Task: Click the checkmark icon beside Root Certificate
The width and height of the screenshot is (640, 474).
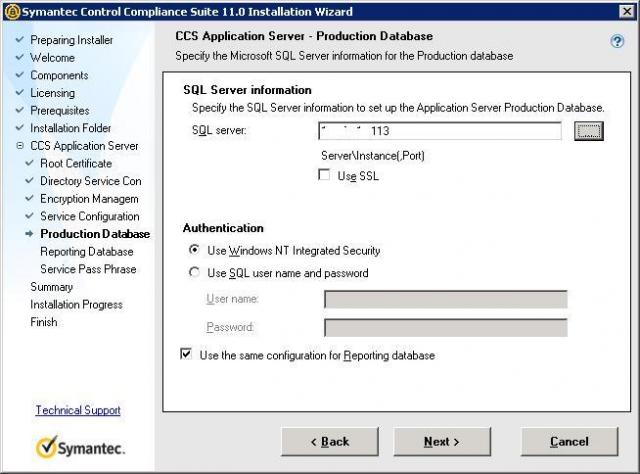Action: click(29, 162)
